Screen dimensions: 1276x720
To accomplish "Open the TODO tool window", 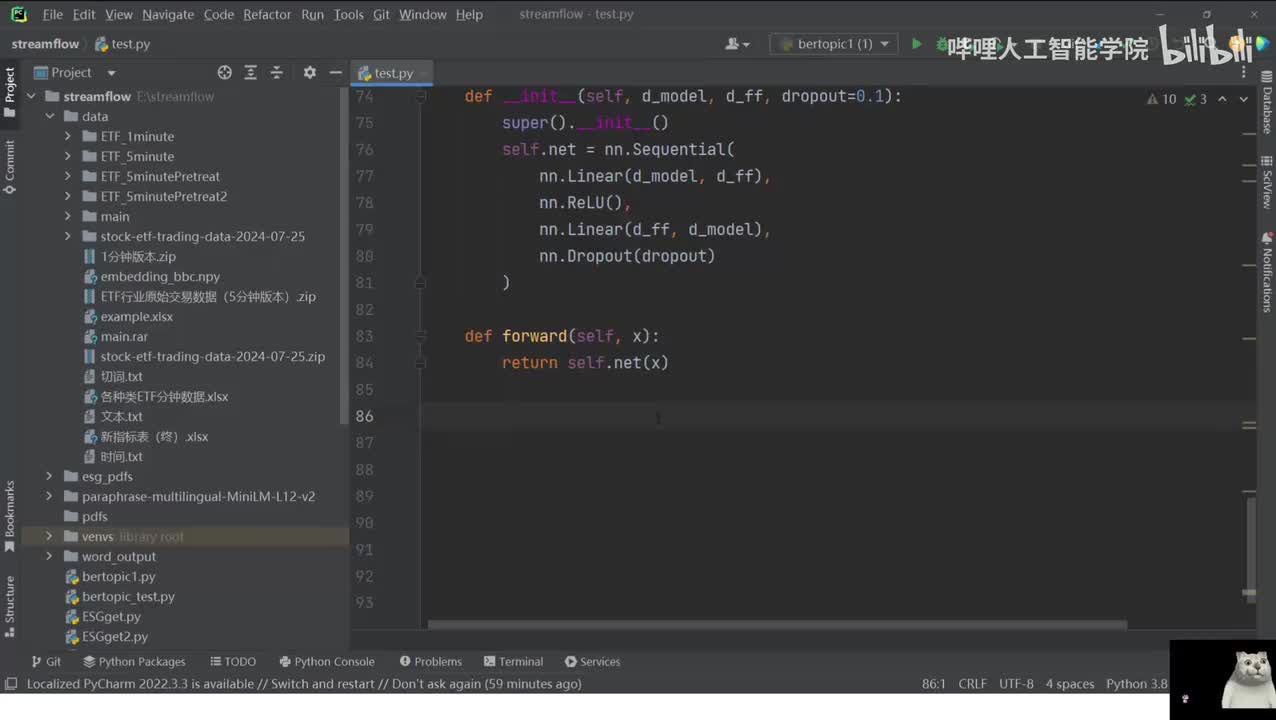I will point(233,662).
